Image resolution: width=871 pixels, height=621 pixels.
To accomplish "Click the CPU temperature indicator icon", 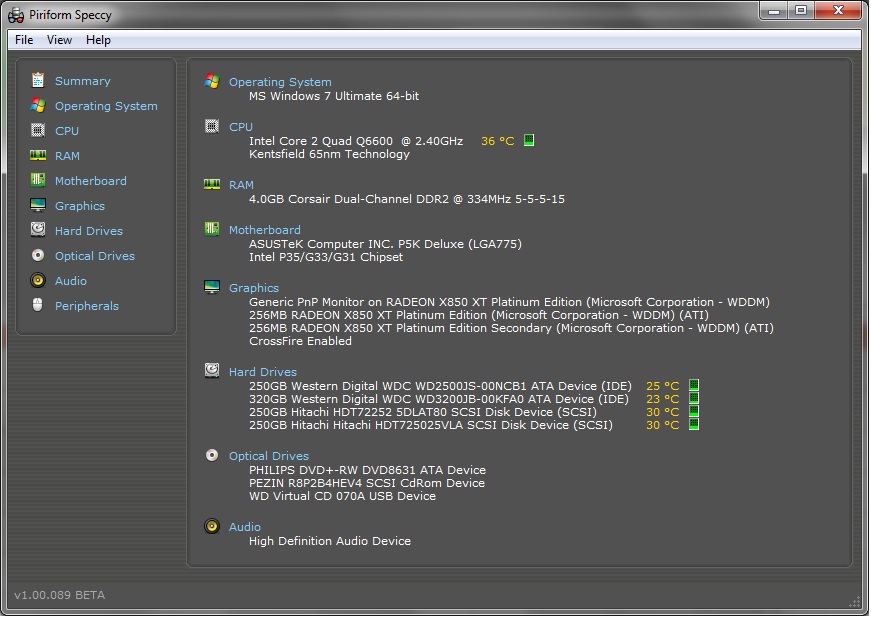I will coord(529,141).
